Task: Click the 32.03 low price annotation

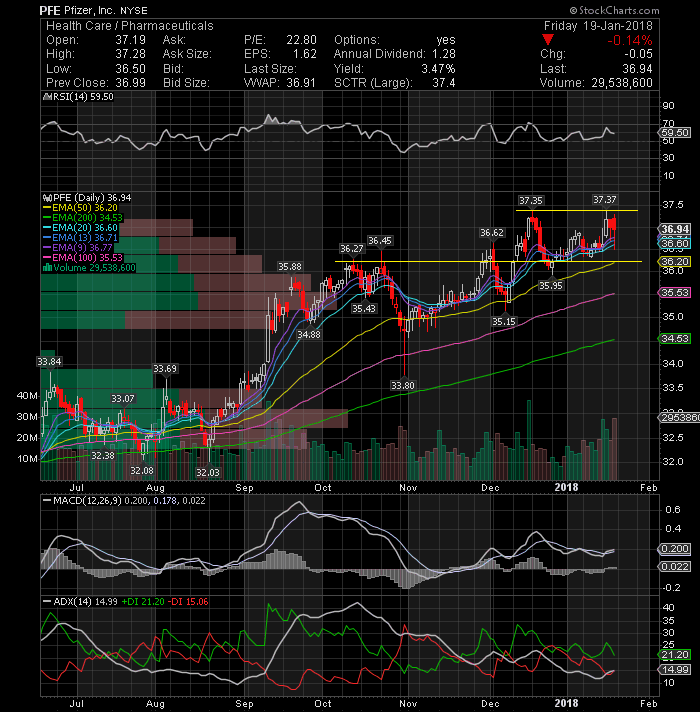Action: (208, 472)
